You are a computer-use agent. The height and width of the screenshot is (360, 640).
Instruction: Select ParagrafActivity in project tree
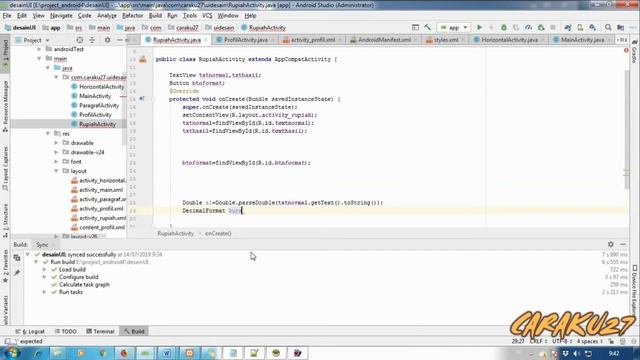coord(99,105)
